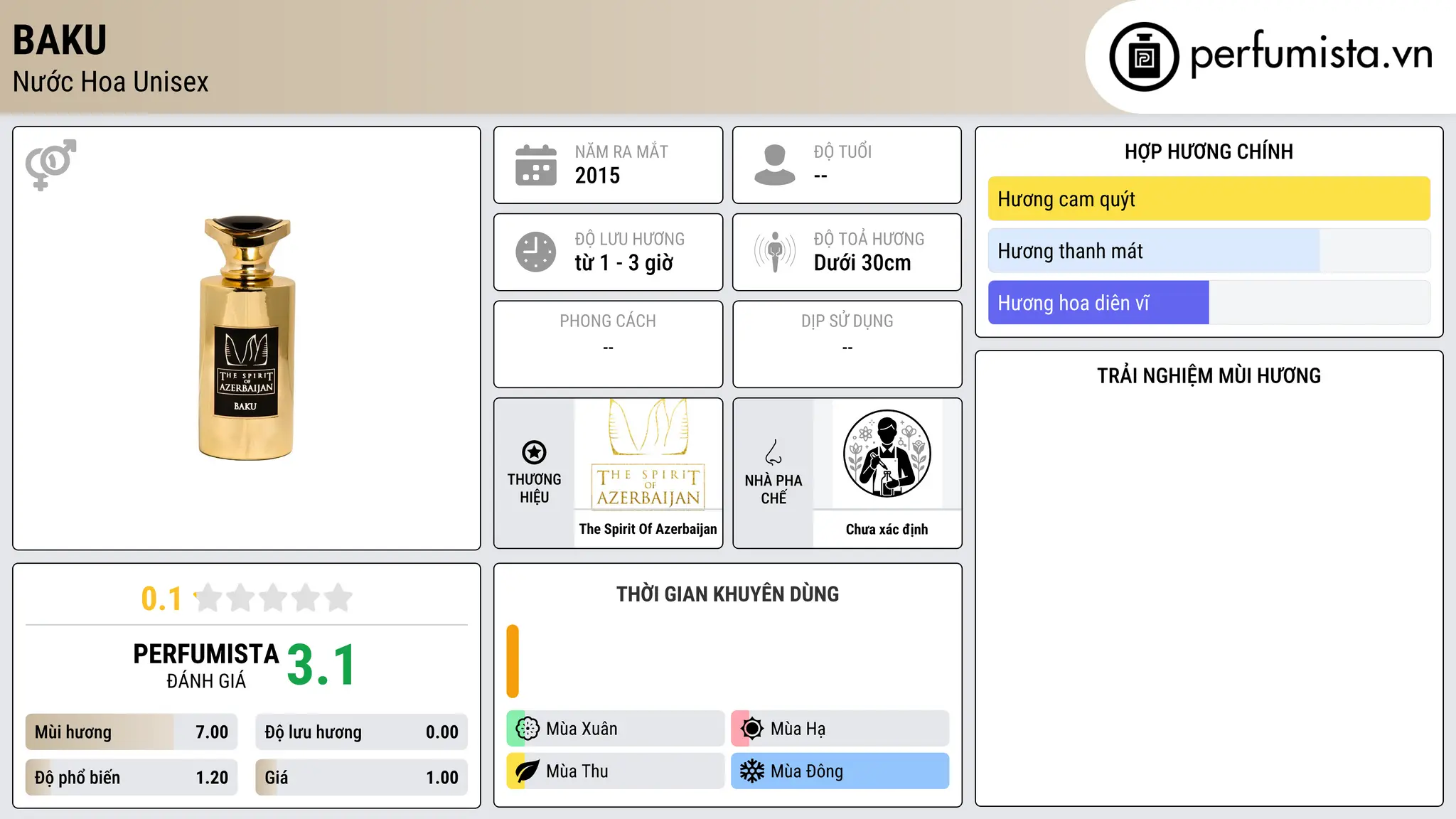Click the clock icon for Độ Lưu Hương
Screen dimensions: 1456x819
click(536, 252)
